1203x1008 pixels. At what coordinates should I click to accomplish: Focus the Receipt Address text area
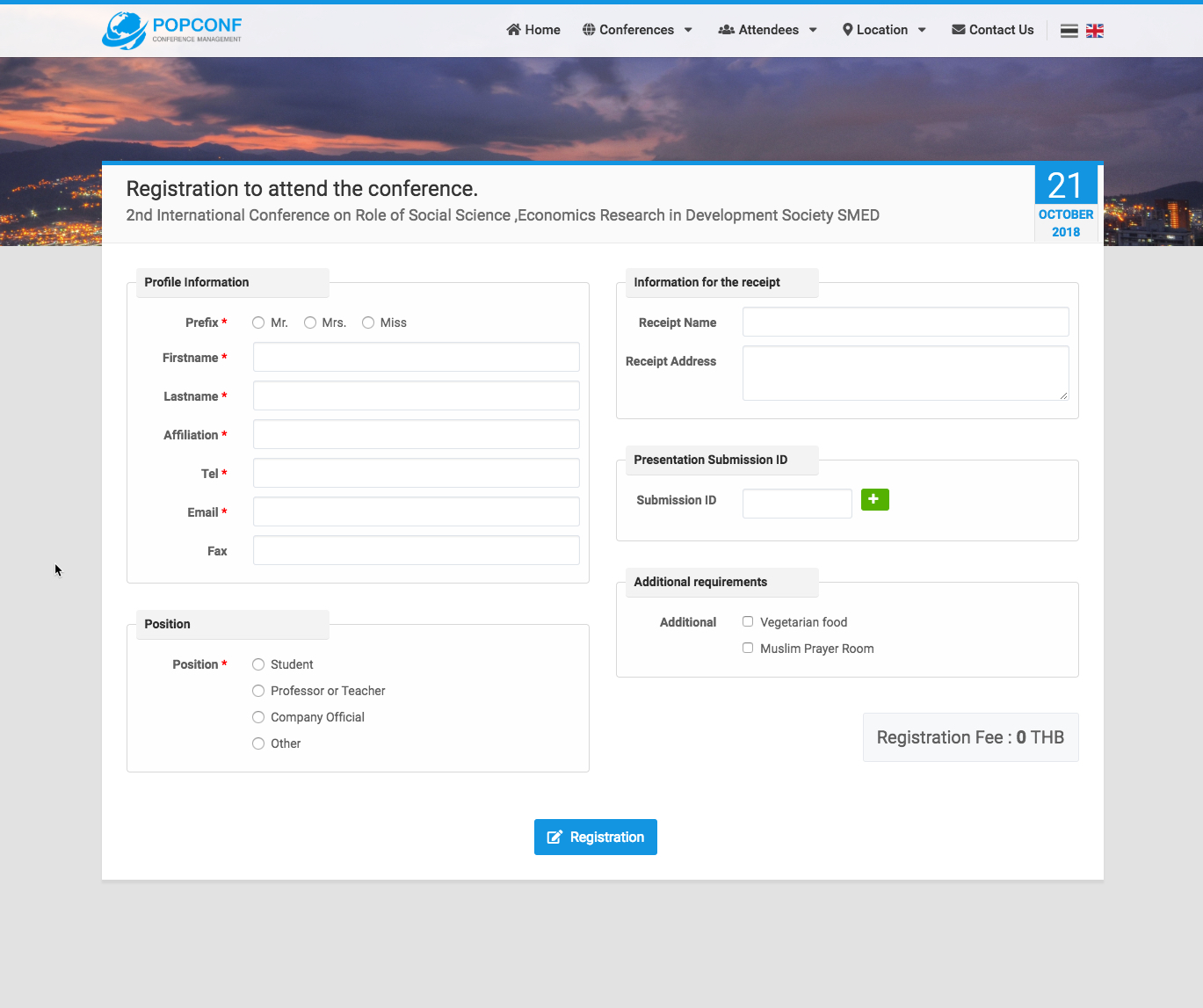[x=905, y=373]
